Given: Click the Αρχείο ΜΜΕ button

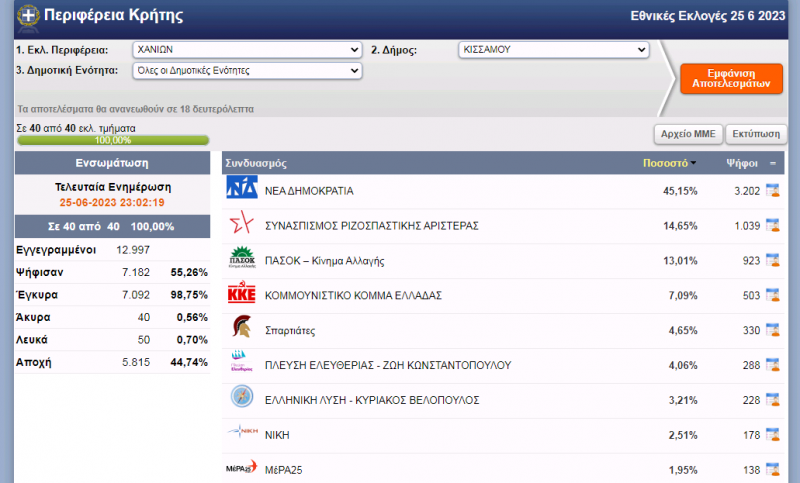Looking at the screenshot, I should pyautogui.click(x=687, y=133).
